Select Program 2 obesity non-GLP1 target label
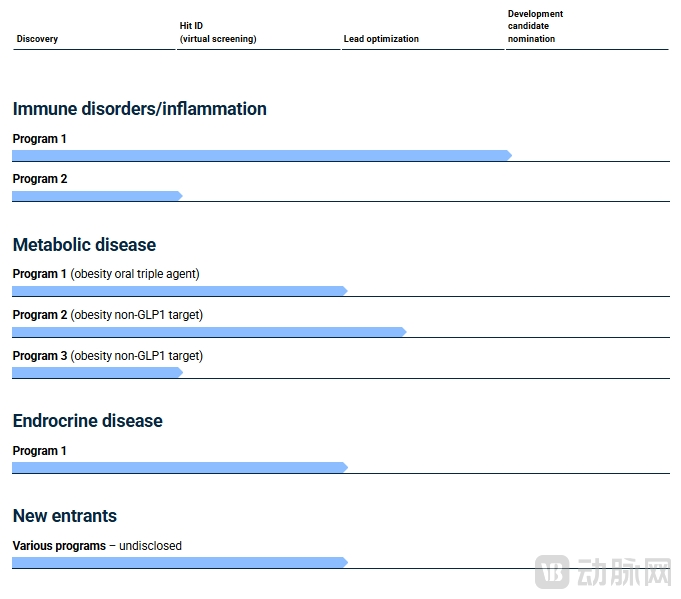This screenshot has width=681, height=599. click(108, 315)
